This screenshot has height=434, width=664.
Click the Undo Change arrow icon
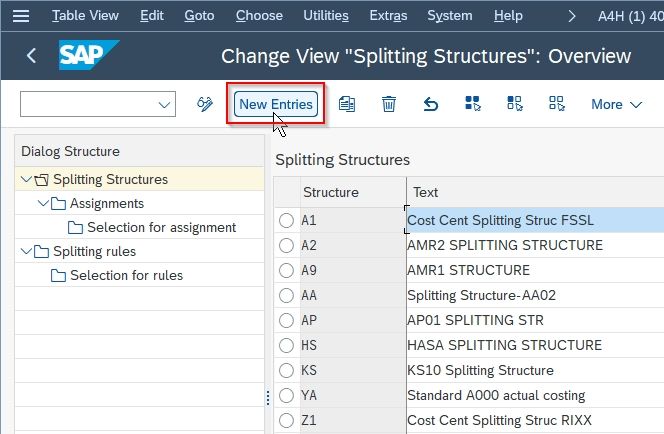tap(431, 104)
